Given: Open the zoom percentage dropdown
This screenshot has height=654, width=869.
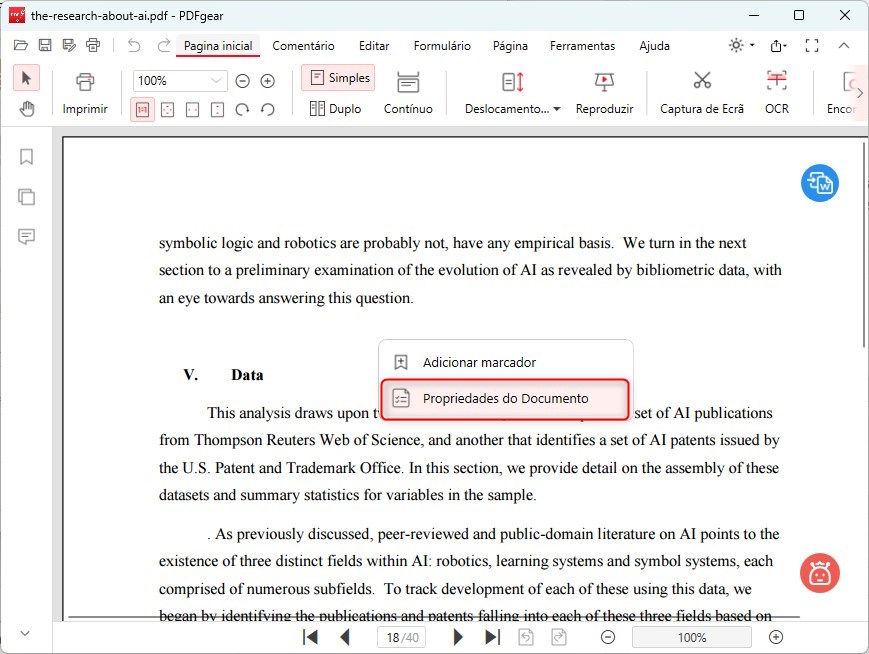Looking at the screenshot, I should (x=215, y=80).
